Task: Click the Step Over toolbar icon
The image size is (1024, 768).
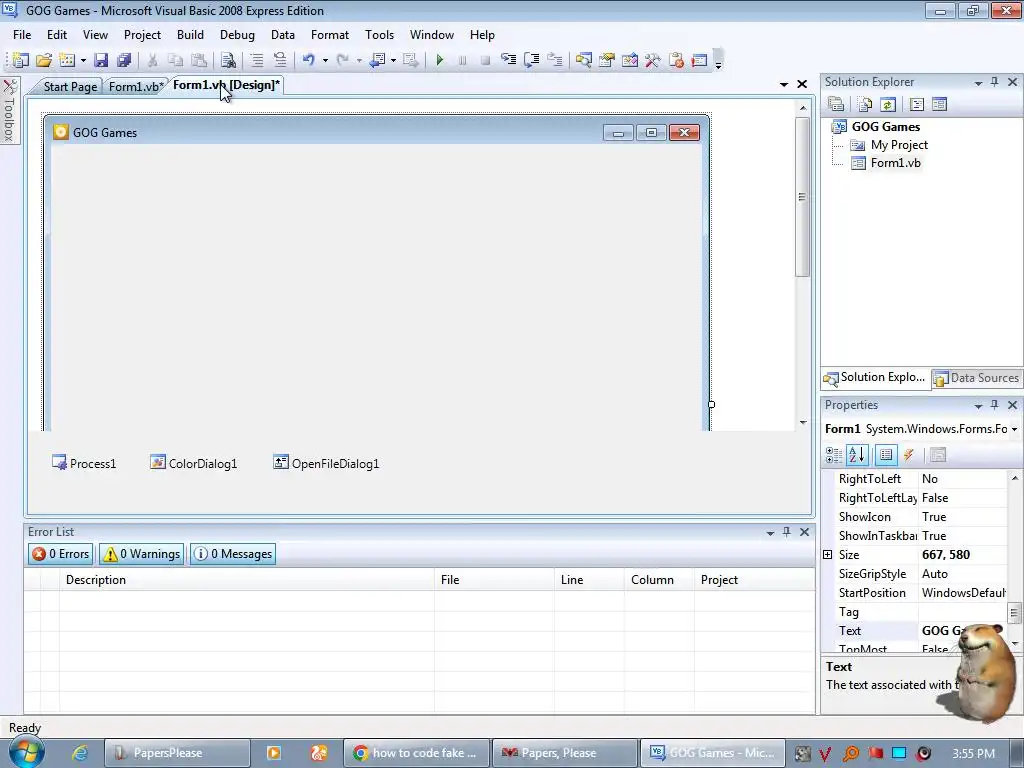Action: (x=532, y=60)
